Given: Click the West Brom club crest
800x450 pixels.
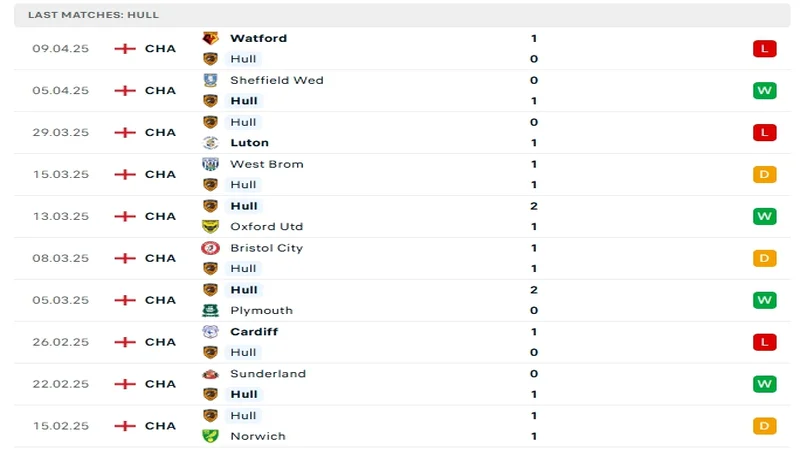Looking at the screenshot, I should 210,164.
